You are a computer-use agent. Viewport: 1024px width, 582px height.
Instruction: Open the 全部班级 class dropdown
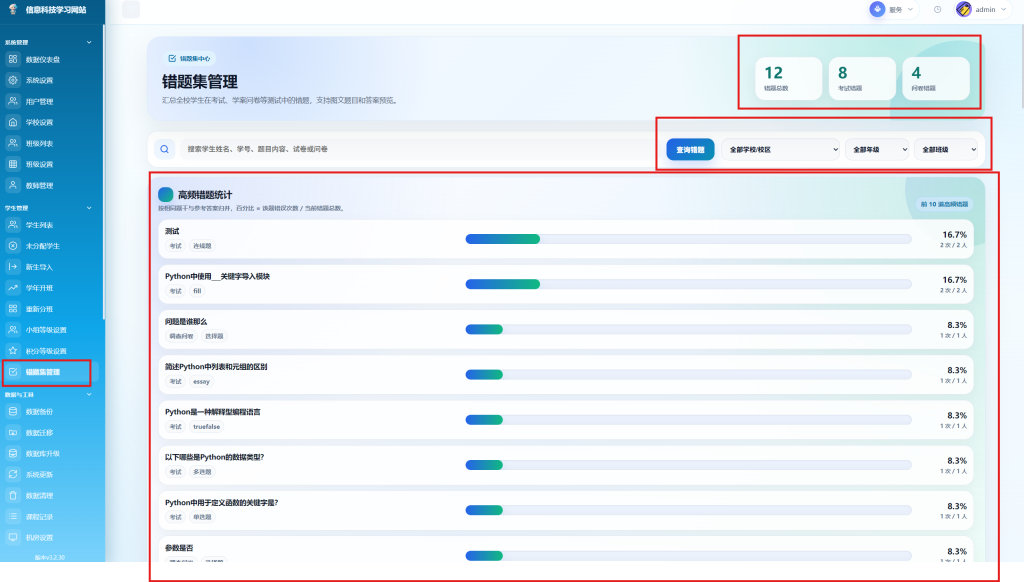(x=946, y=150)
